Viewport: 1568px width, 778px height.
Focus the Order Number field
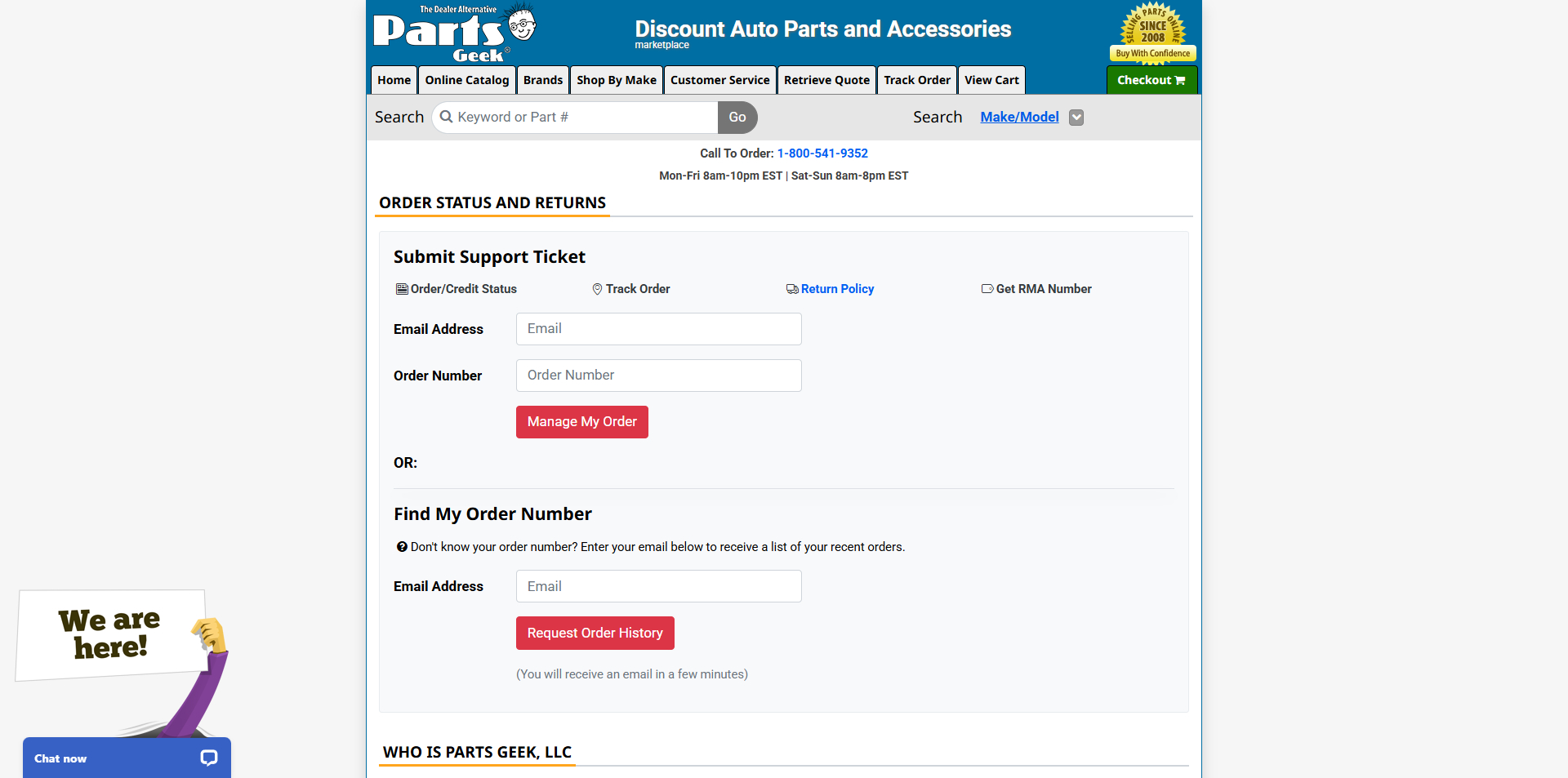coord(659,376)
